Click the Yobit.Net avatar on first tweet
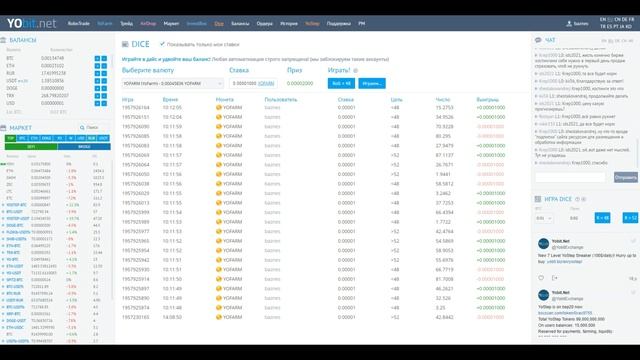This screenshot has width=640, height=360. pos(543,244)
